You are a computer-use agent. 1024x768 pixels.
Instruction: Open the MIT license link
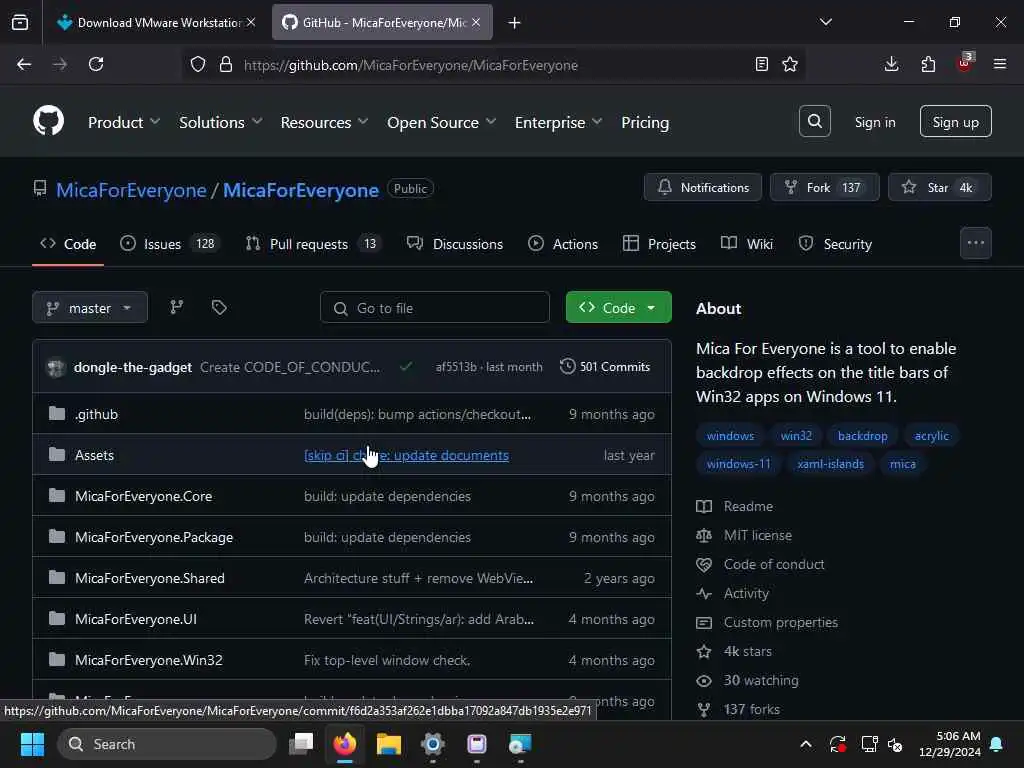758,536
